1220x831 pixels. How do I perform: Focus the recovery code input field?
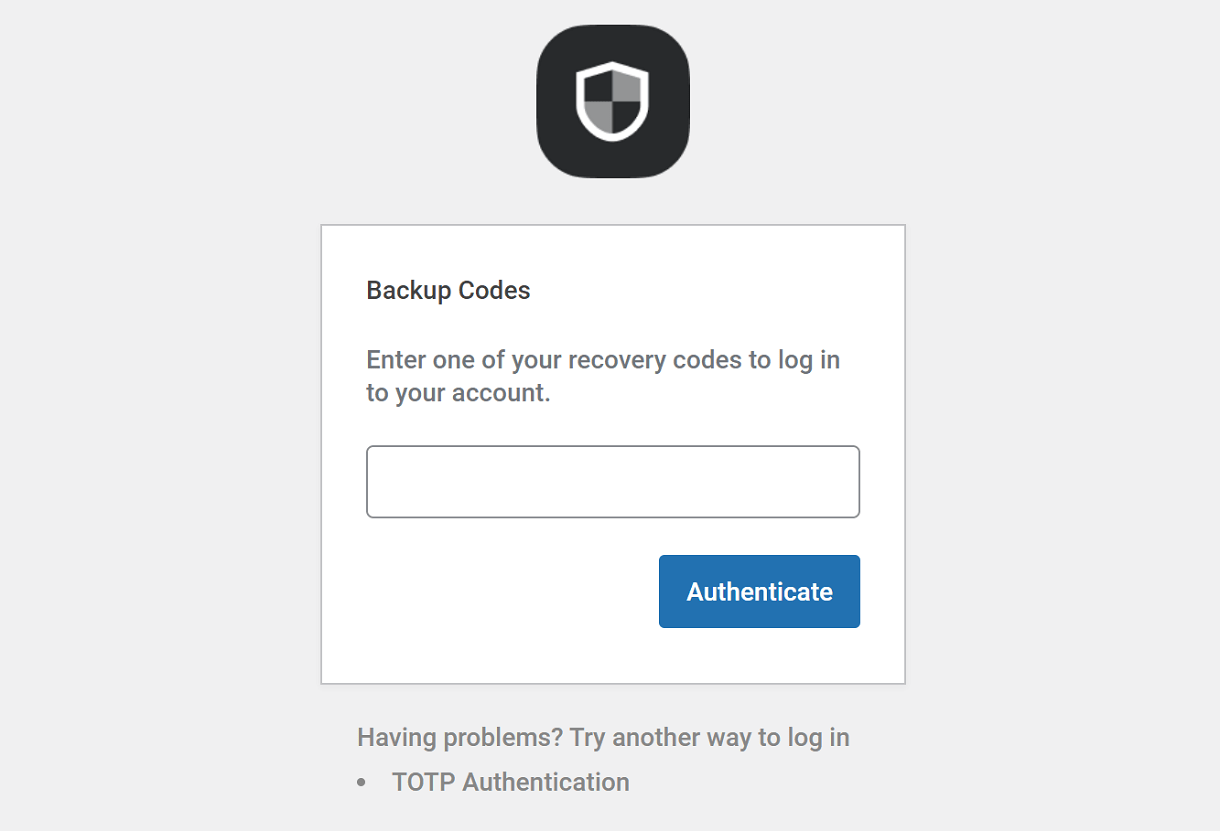click(613, 482)
